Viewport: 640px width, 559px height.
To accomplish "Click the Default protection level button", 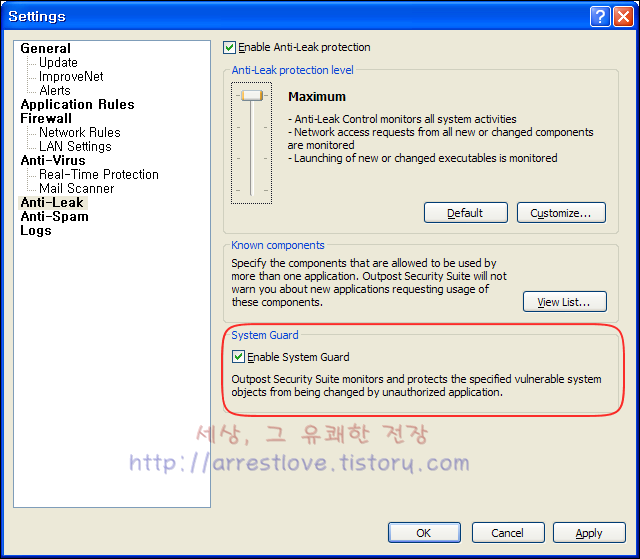I will click(466, 213).
